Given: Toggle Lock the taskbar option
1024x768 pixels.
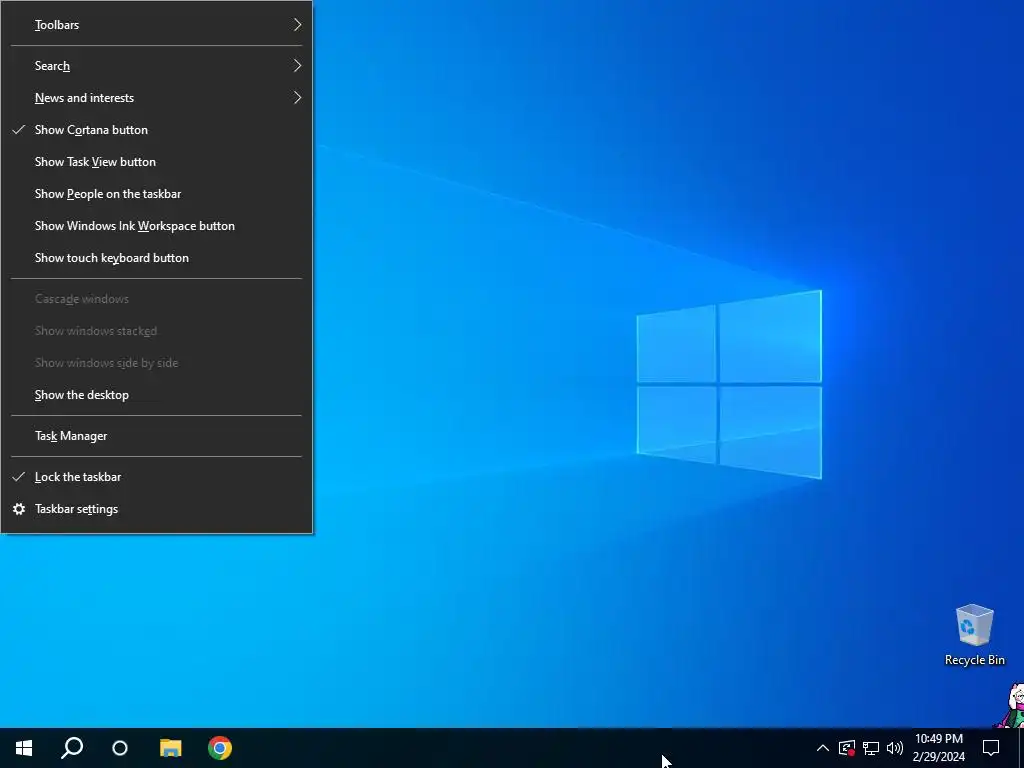Looking at the screenshot, I should tap(157, 477).
